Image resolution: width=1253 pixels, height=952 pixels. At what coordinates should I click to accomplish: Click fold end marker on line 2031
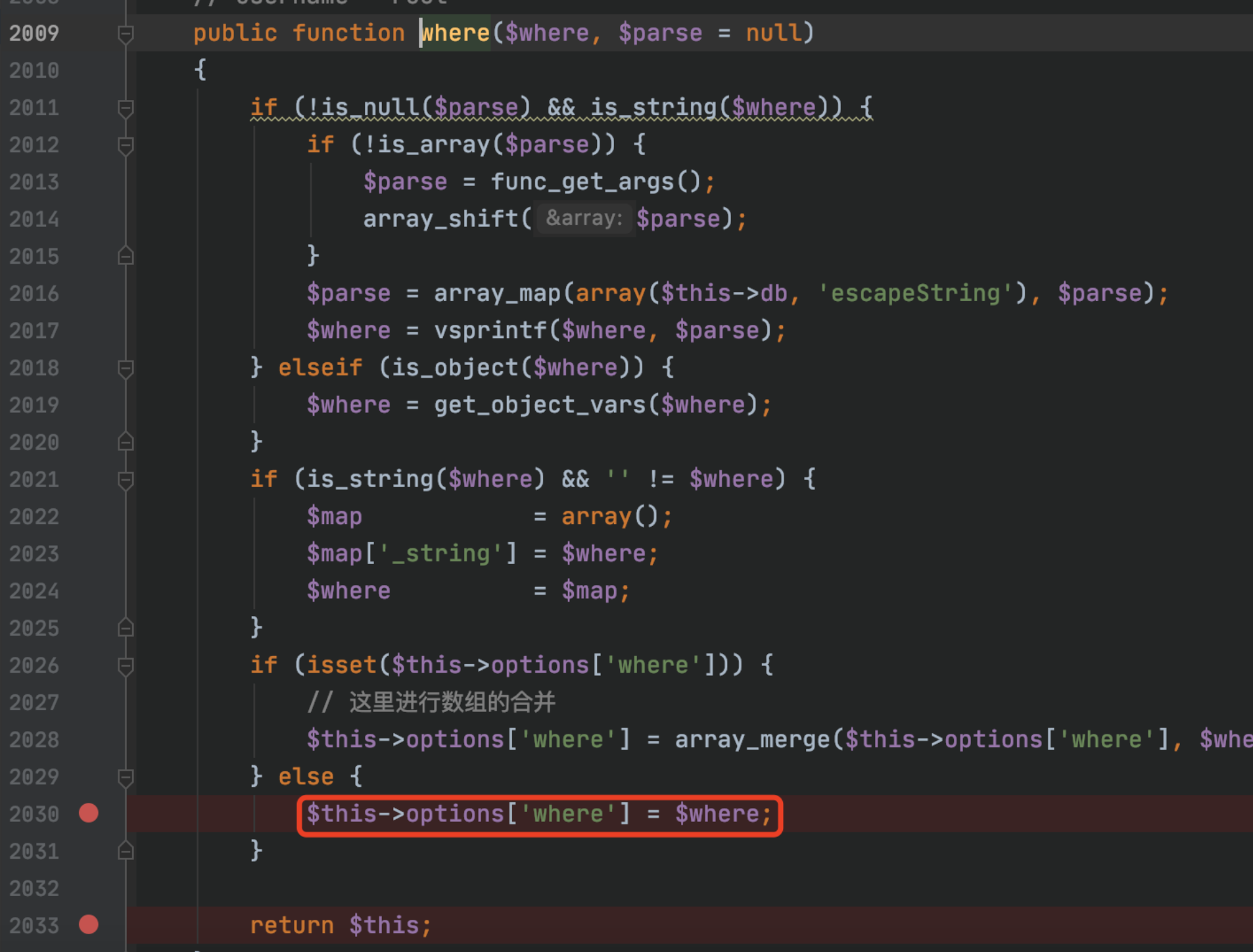[x=126, y=851]
